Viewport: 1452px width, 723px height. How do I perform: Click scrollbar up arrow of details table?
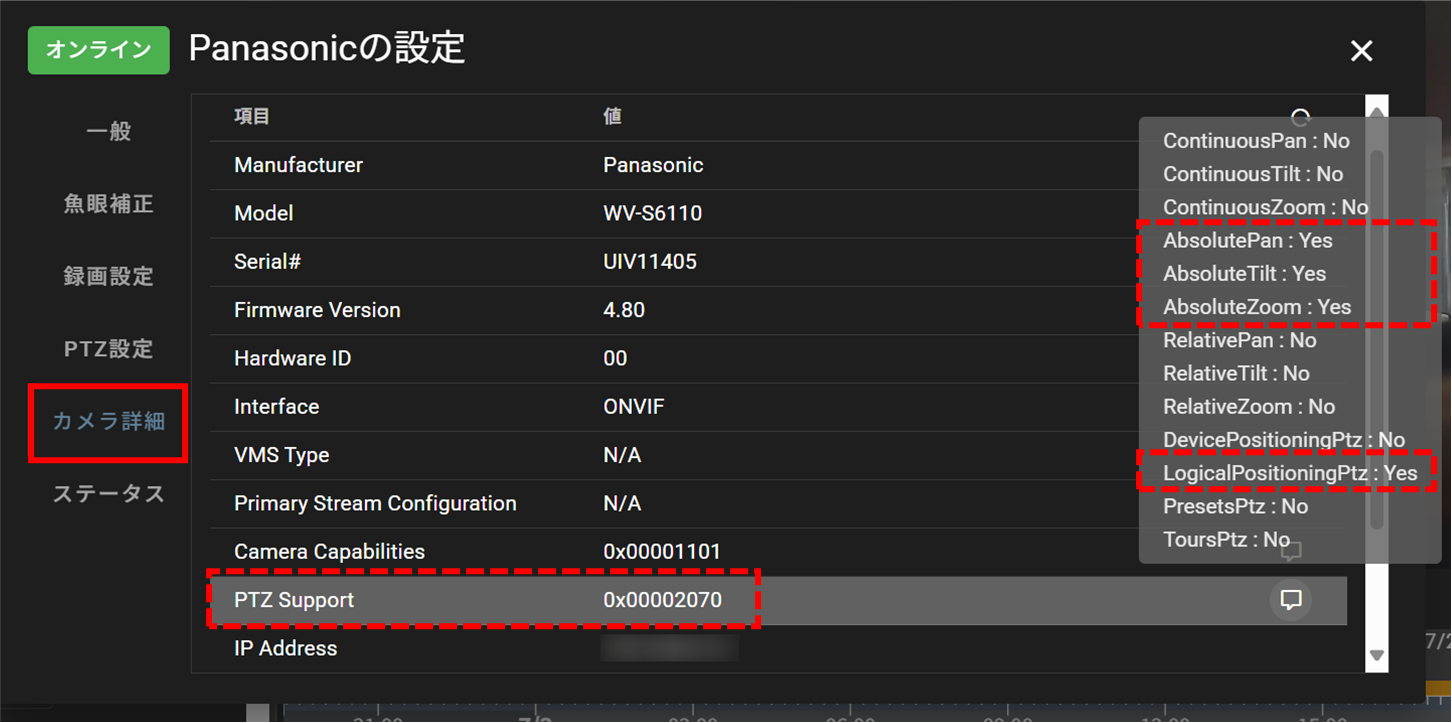1377,110
